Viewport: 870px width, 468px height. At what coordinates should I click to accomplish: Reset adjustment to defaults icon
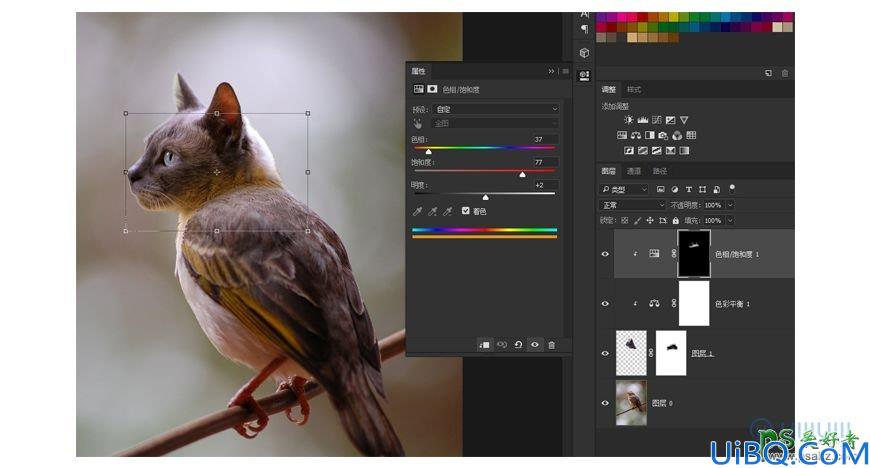tap(518, 345)
